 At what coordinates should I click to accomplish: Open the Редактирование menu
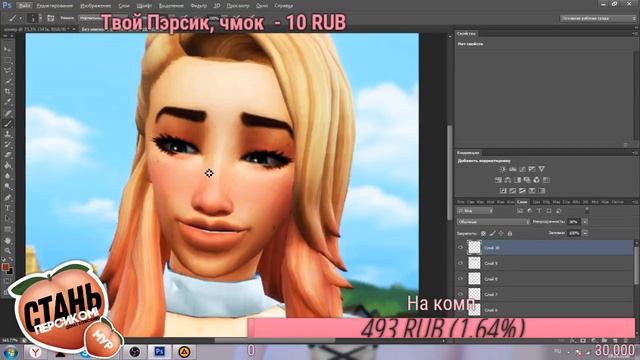coord(54,6)
